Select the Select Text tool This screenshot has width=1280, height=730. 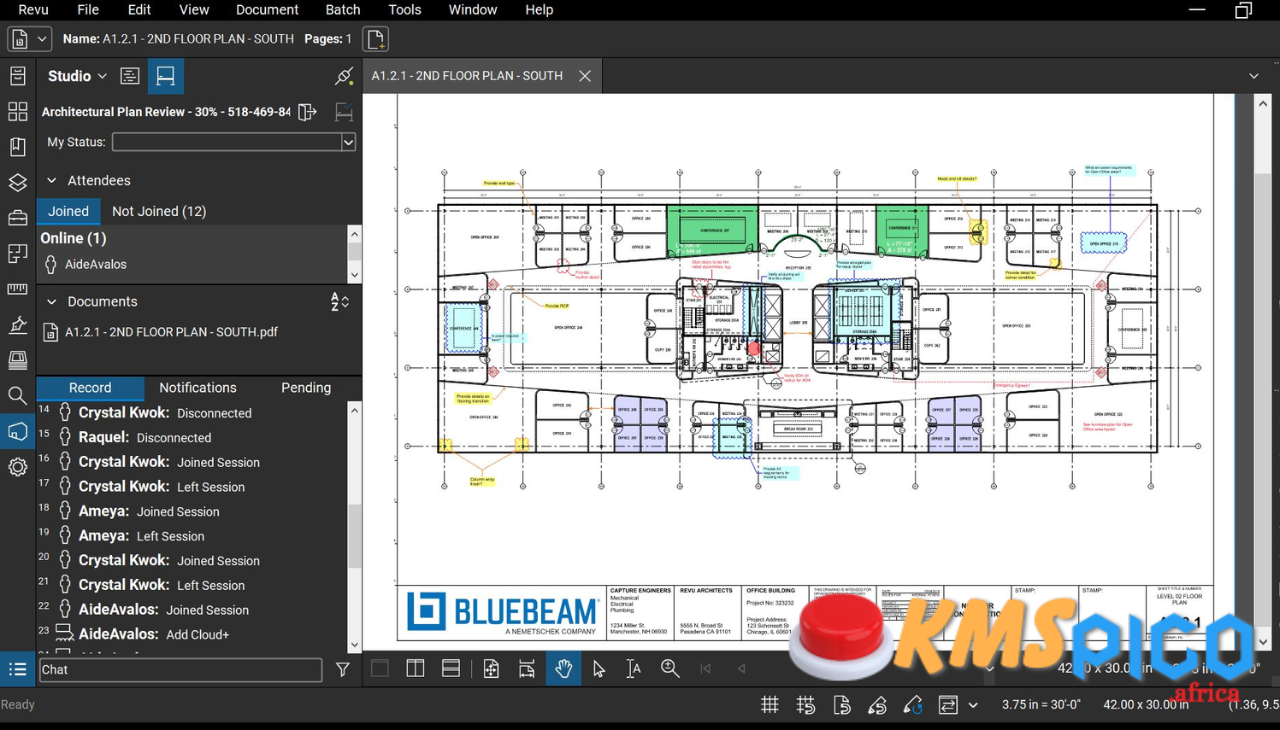click(634, 669)
